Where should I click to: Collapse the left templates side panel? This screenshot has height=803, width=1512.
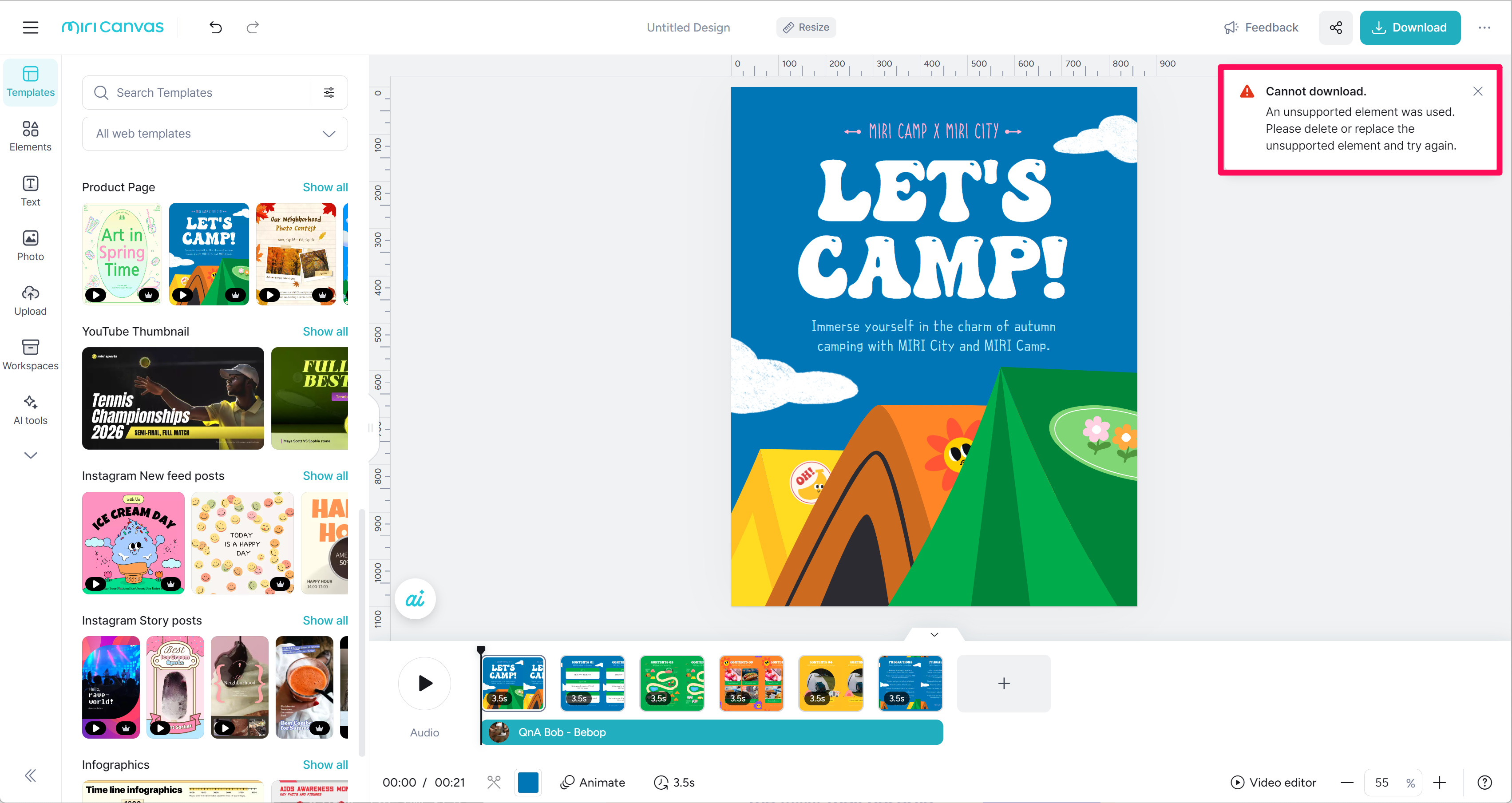click(31, 775)
